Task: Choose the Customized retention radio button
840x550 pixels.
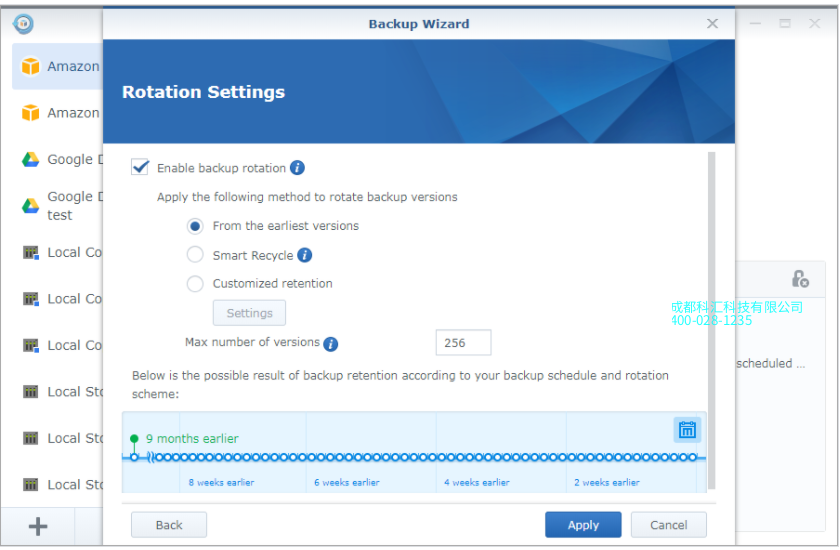Action: [x=195, y=284]
